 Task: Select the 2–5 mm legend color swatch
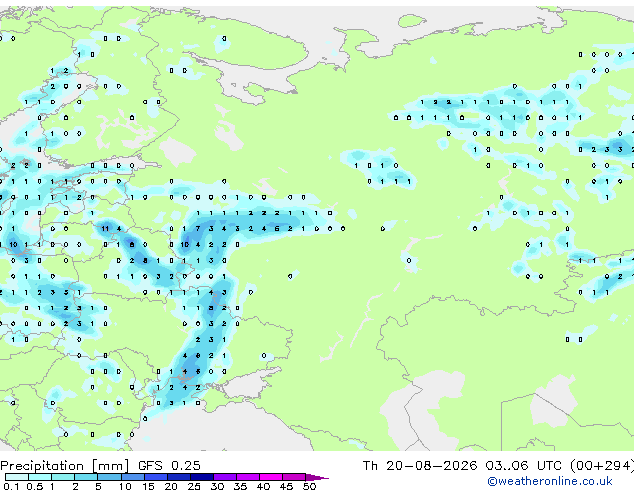[86, 477]
